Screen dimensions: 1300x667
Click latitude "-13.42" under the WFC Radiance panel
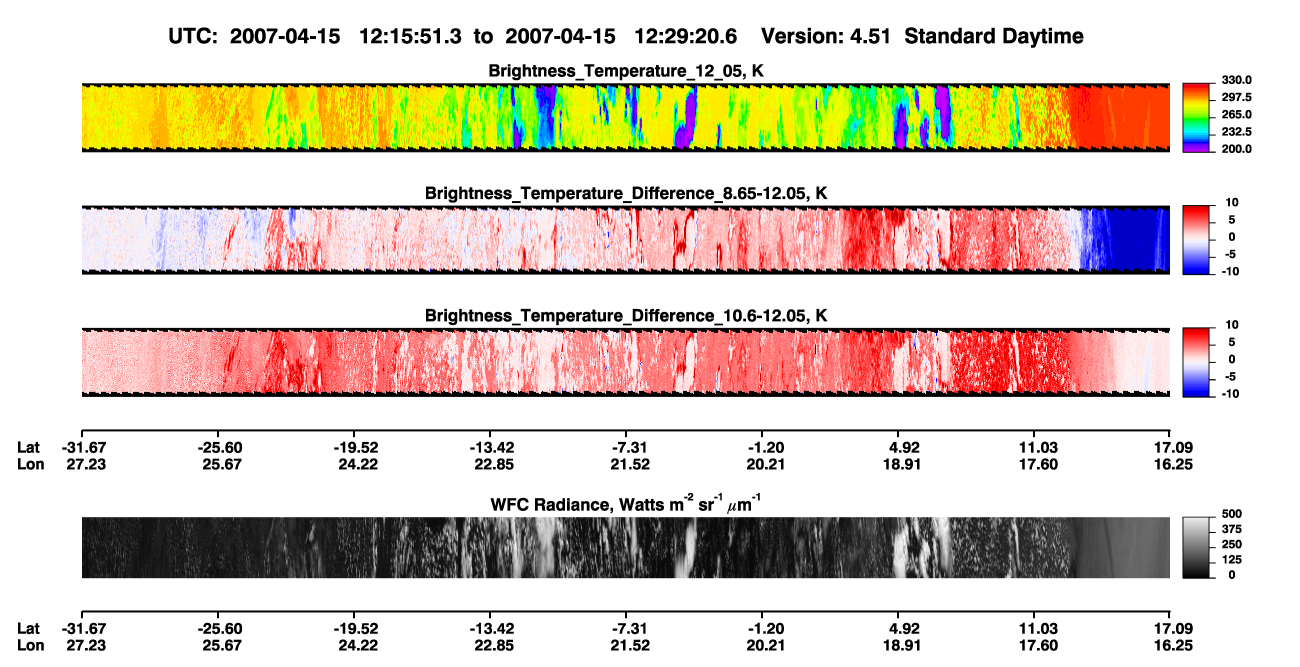pos(490,629)
